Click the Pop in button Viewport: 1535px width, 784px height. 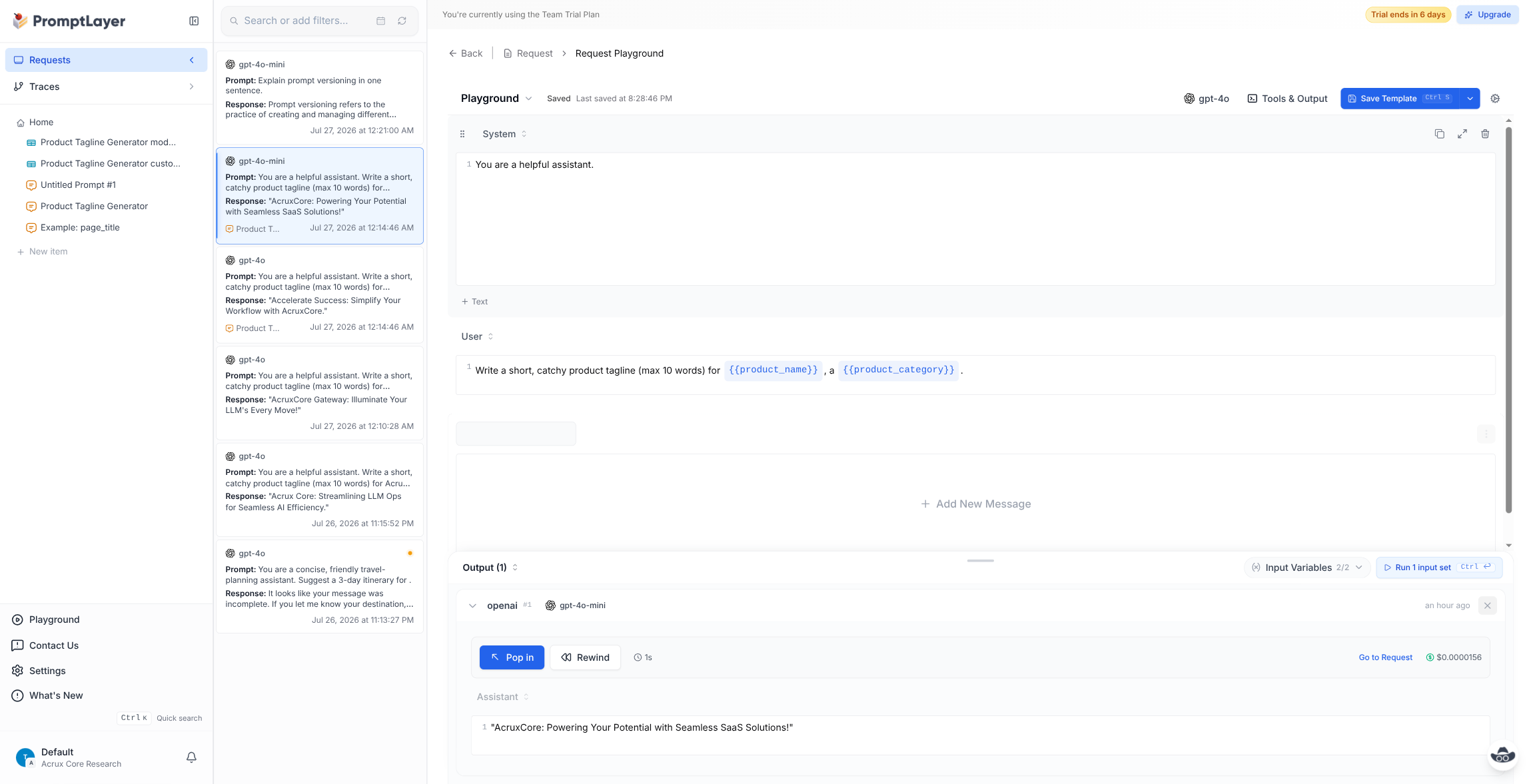tap(512, 657)
